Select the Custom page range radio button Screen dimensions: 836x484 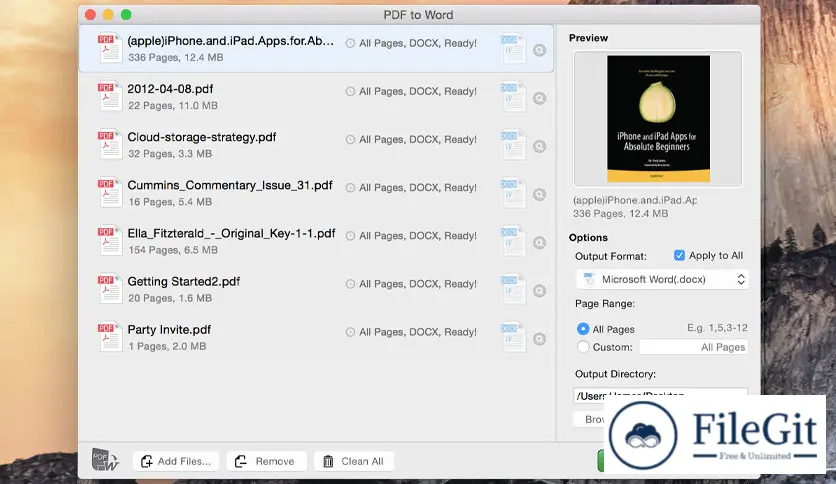(x=583, y=347)
